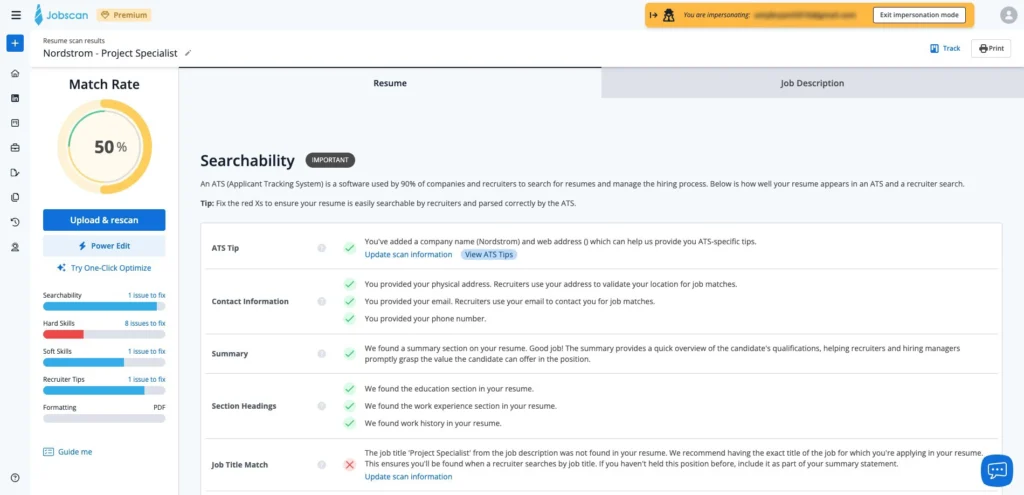Viewport: 1024px width, 495px height.
Task: Exit impersonation mode
Action: coord(919,15)
